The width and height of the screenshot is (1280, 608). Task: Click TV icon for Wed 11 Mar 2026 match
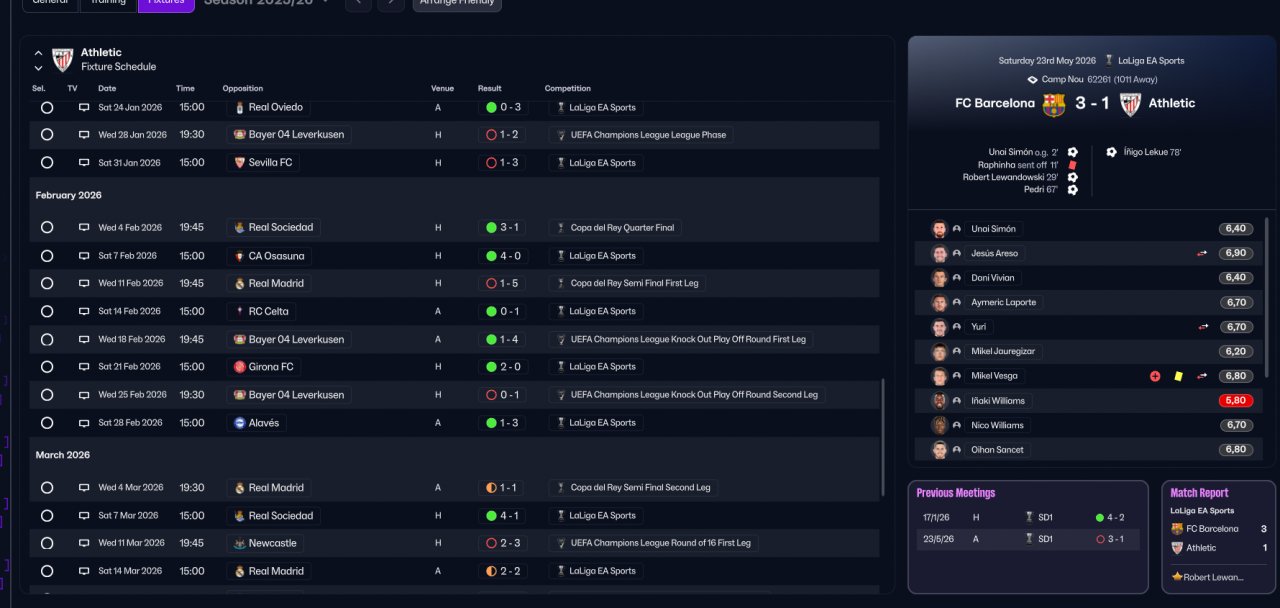click(x=84, y=543)
